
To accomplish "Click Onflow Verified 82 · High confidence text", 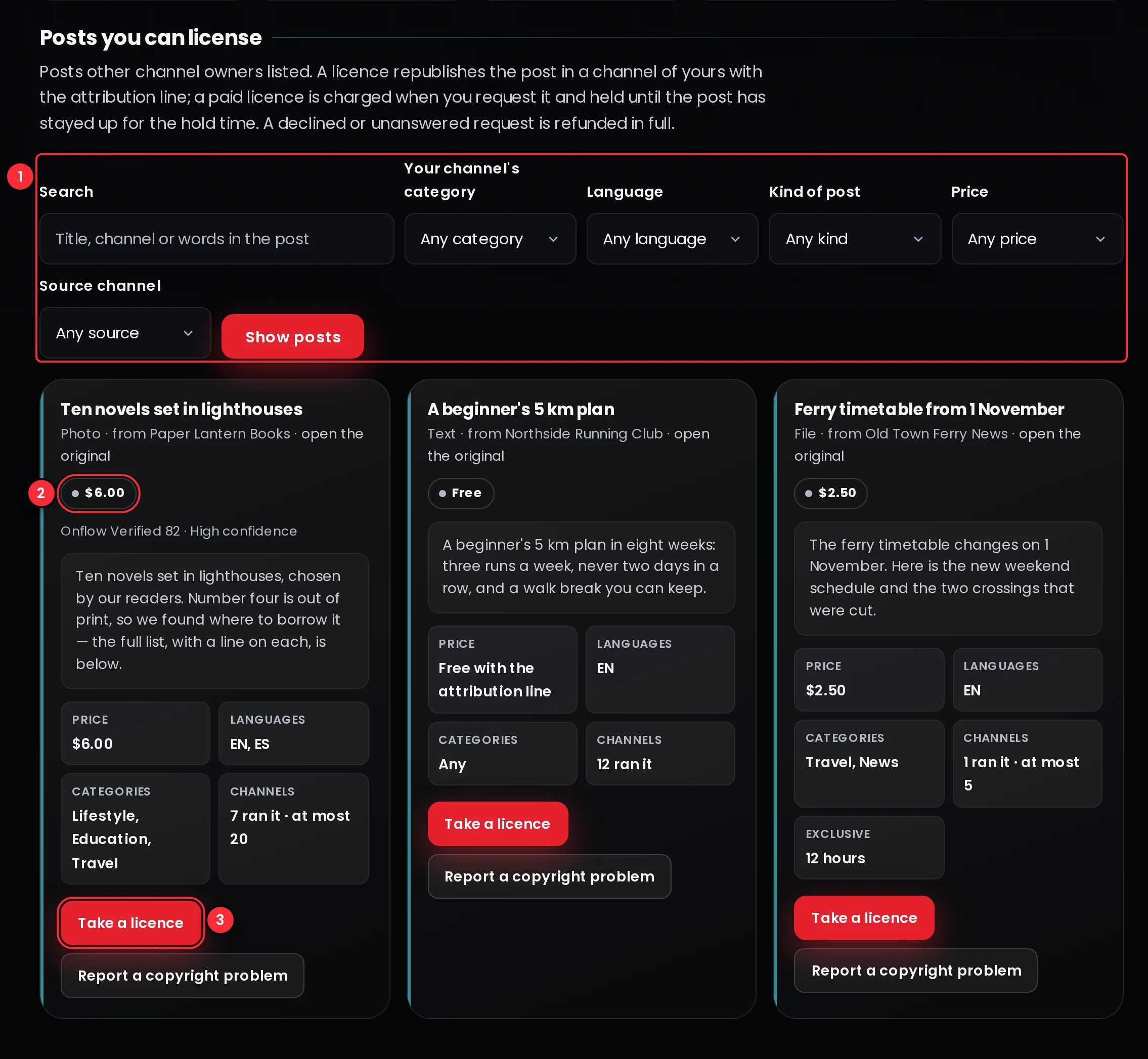I will pos(179,531).
